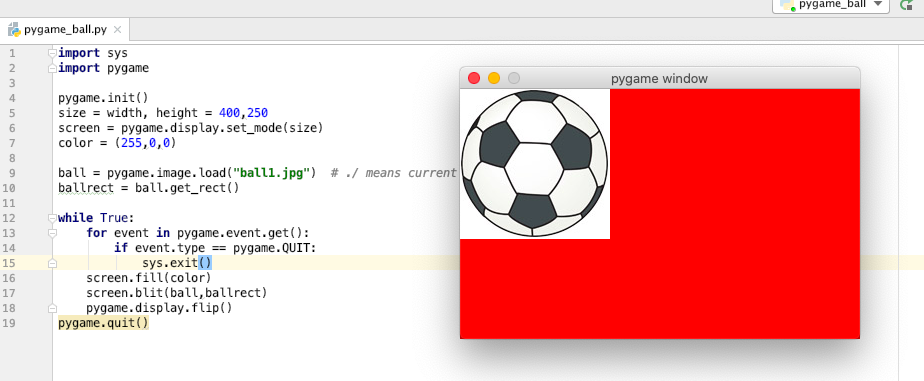Click line number 19 in the gutter
924x381 pixels.
coord(8,323)
